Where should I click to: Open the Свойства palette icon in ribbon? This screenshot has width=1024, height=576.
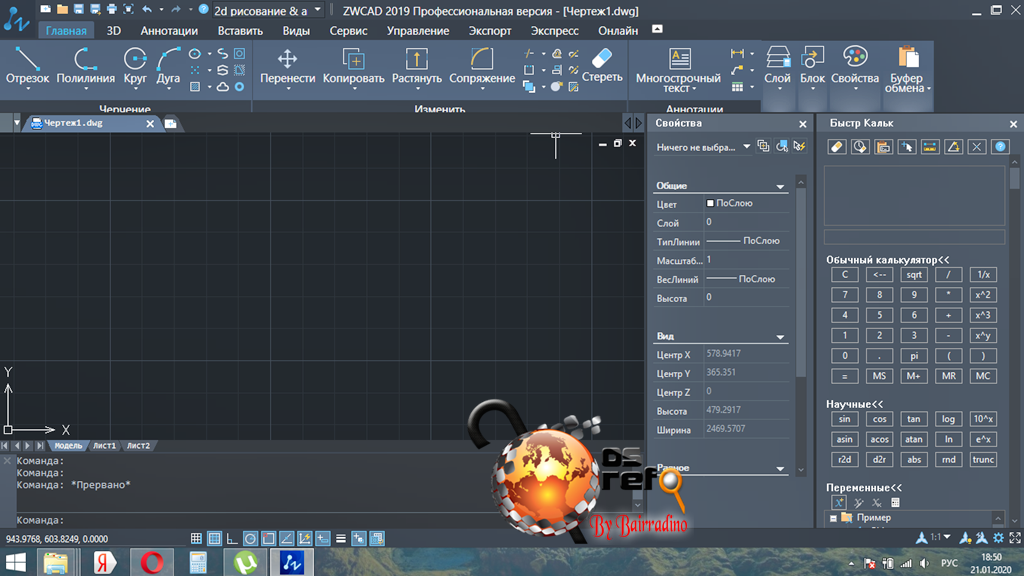[x=855, y=66]
